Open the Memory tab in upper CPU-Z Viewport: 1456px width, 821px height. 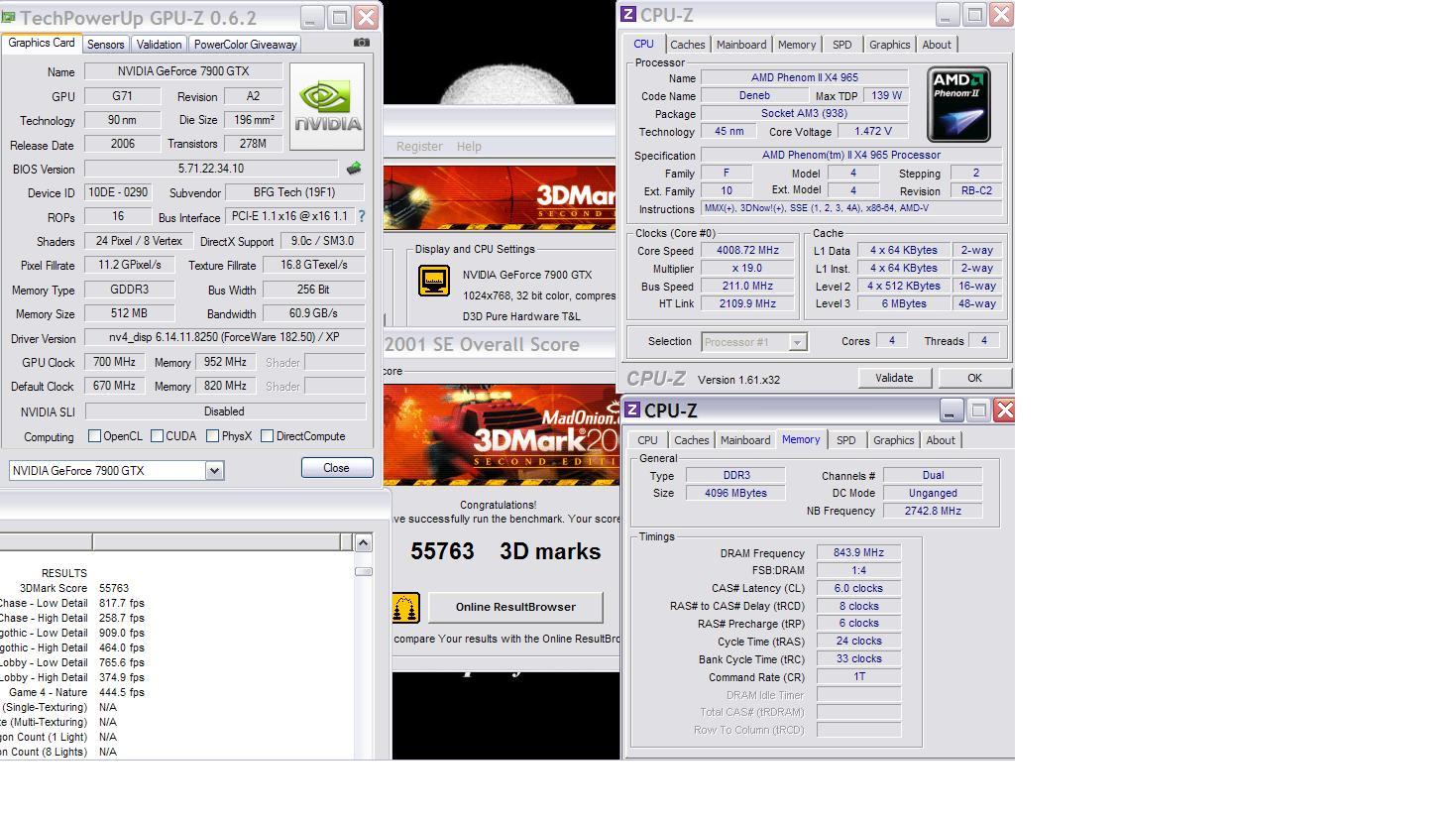tap(797, 45)
